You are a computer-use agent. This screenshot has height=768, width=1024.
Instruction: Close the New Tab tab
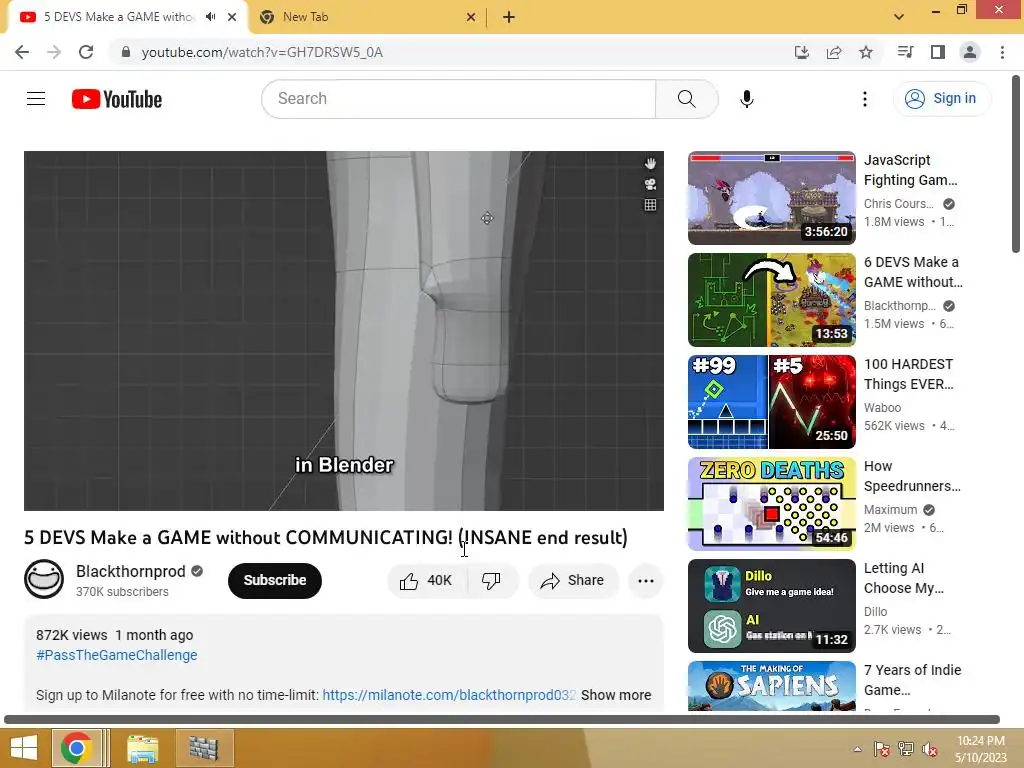pyautogui.click(x=471, y=17)
